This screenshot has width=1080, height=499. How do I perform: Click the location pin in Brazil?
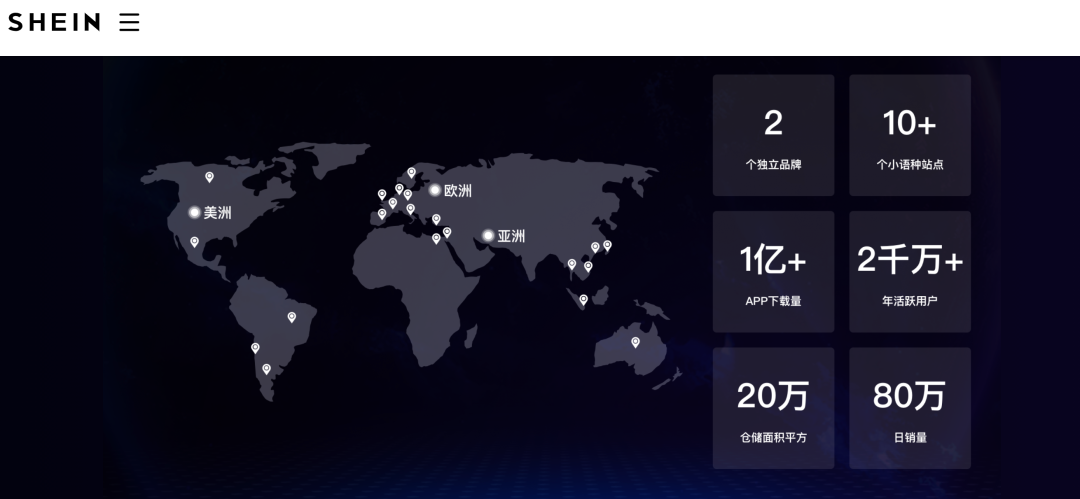click(291, 317)
